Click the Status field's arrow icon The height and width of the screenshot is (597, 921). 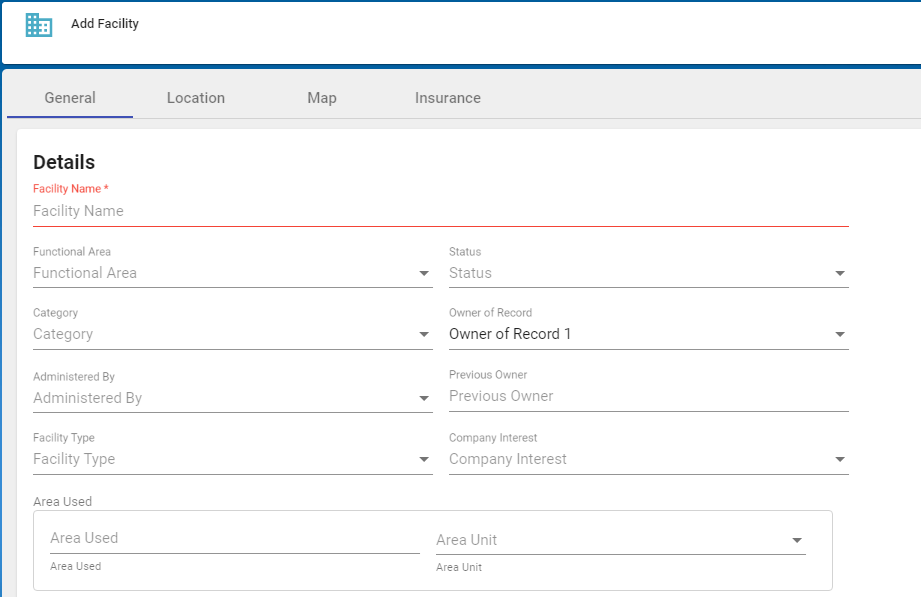click(840, 273)
